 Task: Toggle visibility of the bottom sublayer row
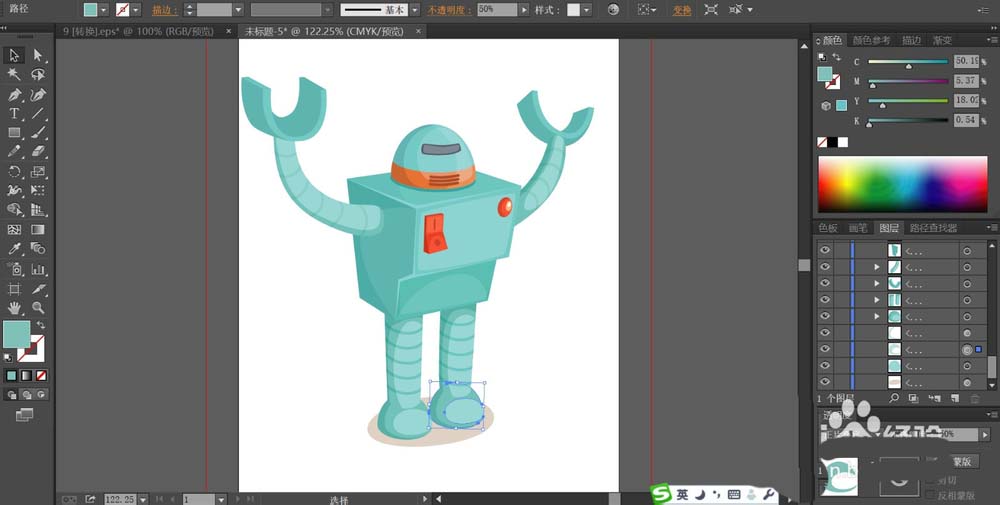point(825,382)
